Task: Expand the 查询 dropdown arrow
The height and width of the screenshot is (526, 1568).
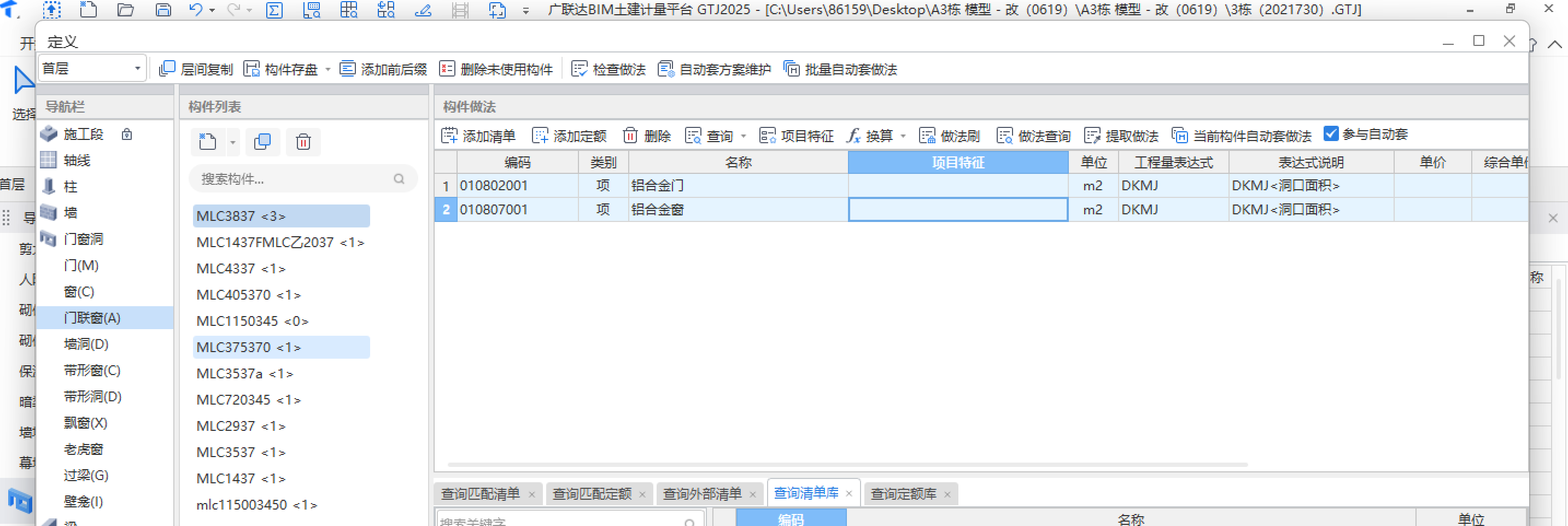Action: coord(743,136)
